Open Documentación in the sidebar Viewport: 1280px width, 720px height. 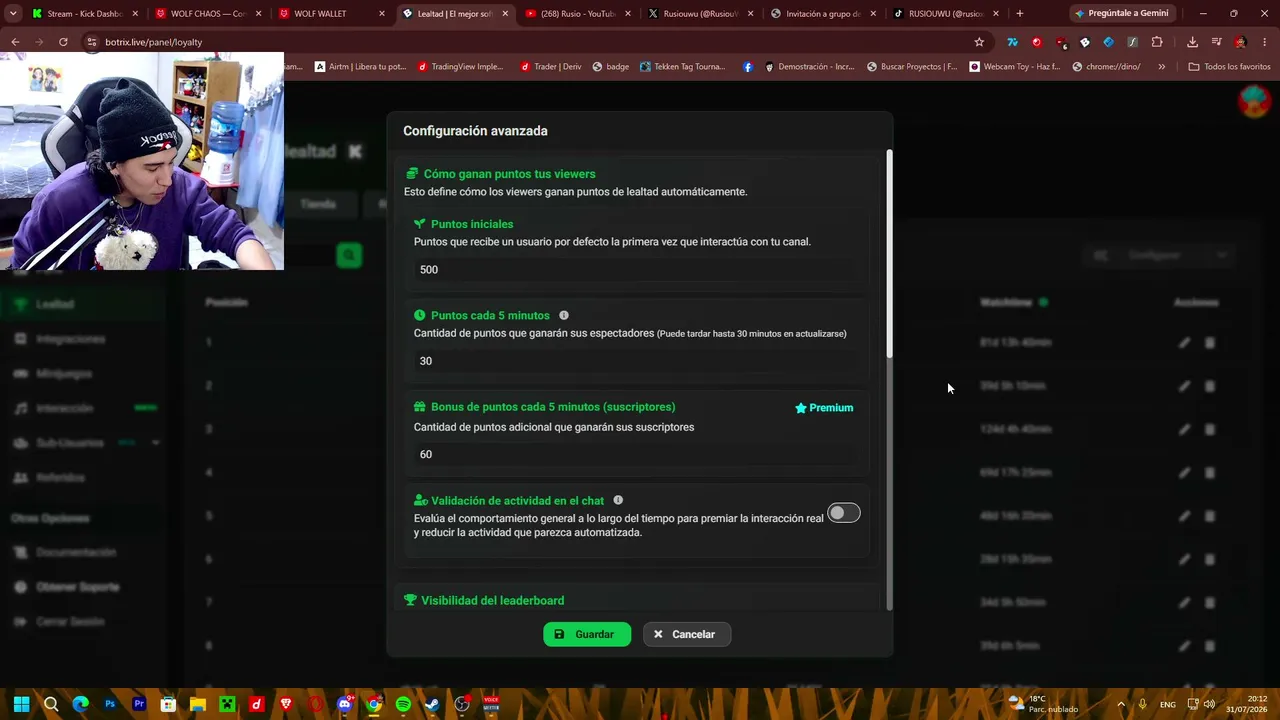[75, 552]
